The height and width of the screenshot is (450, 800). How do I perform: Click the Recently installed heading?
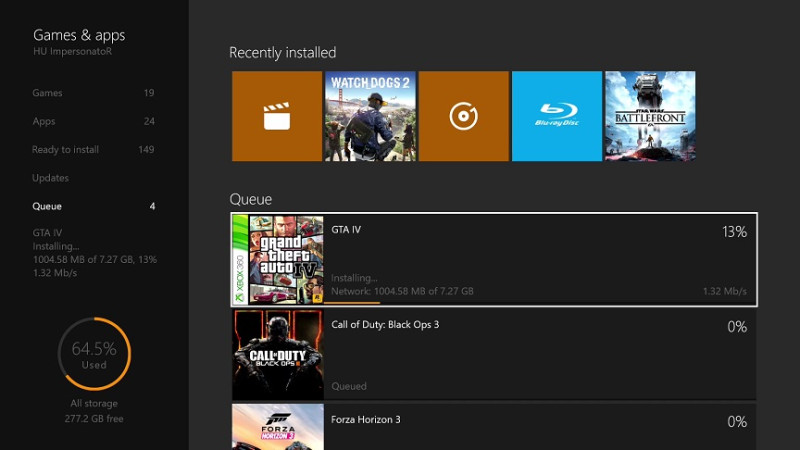click(283, 53)
